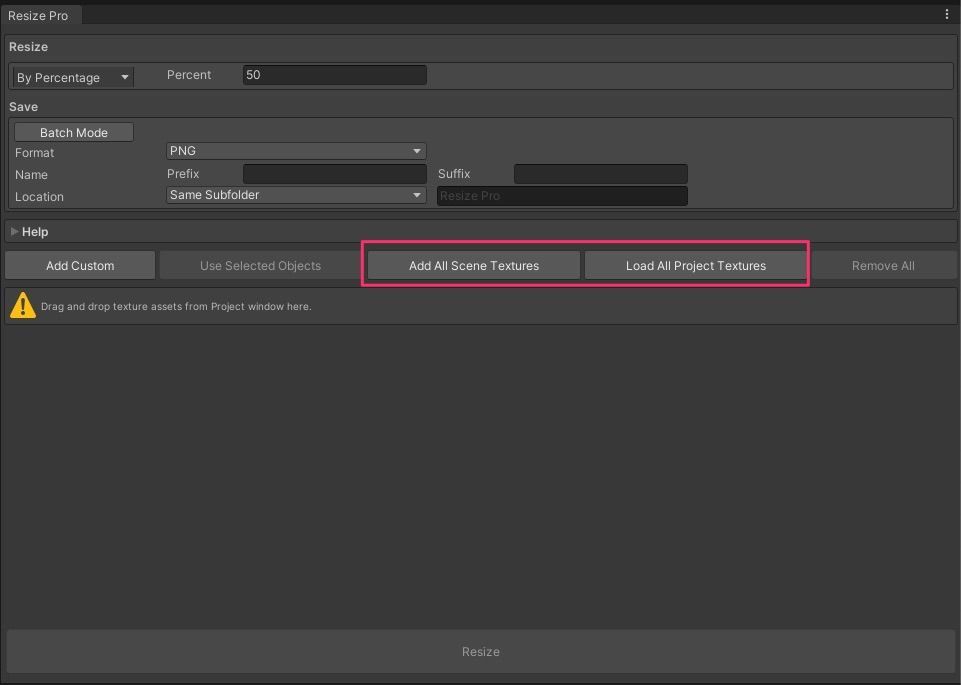Toggle Batch Mode button

pos(74,132)
